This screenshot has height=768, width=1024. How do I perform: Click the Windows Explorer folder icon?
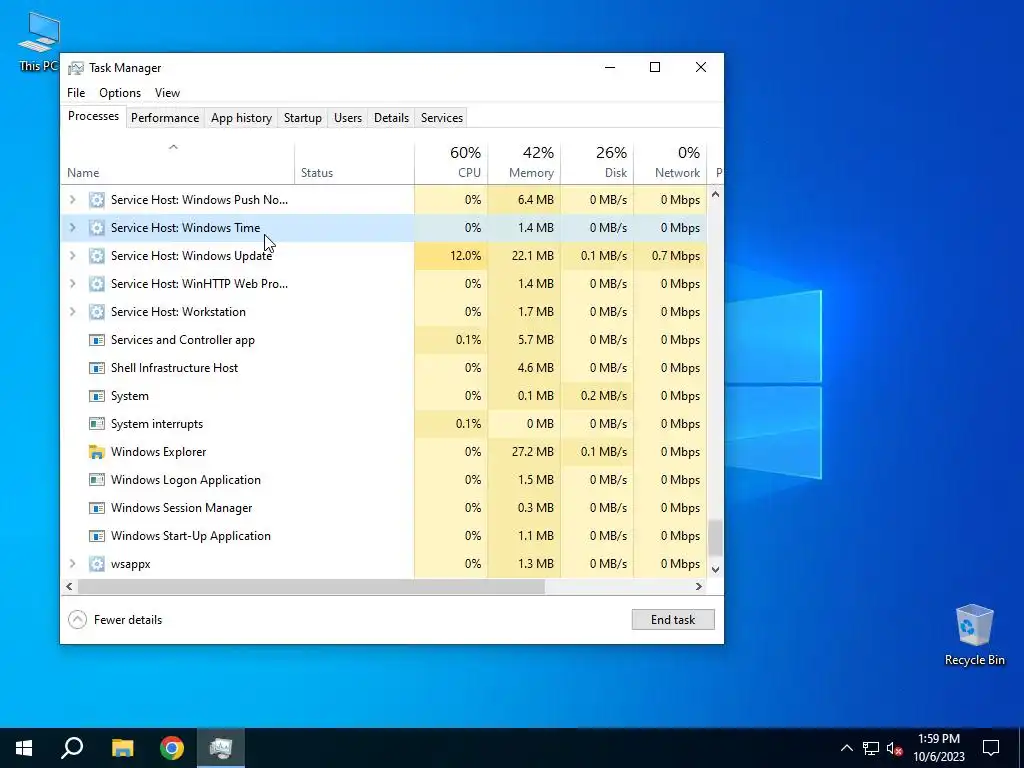97,452
